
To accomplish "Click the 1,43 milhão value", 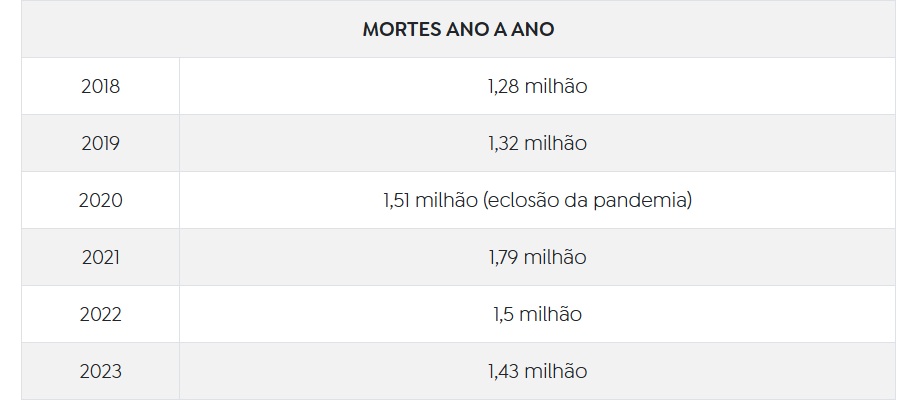I will point(537,372).
